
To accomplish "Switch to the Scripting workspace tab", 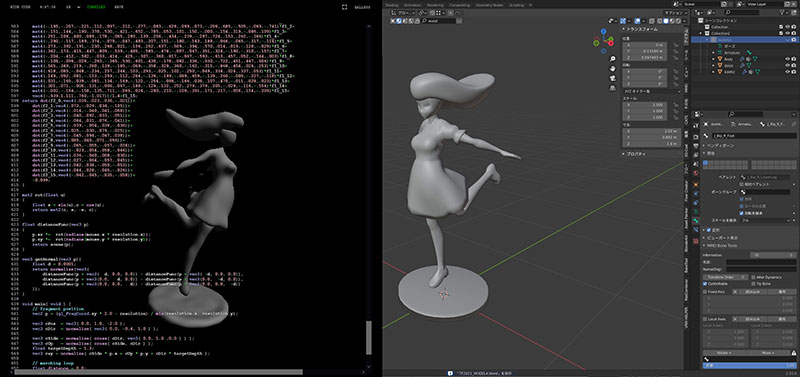I will pyautogui.click(x=516, y=5).
